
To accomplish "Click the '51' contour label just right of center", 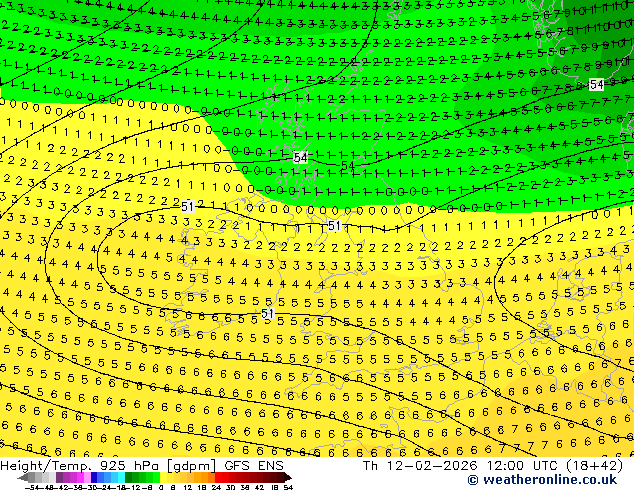I will pos(334,226).
